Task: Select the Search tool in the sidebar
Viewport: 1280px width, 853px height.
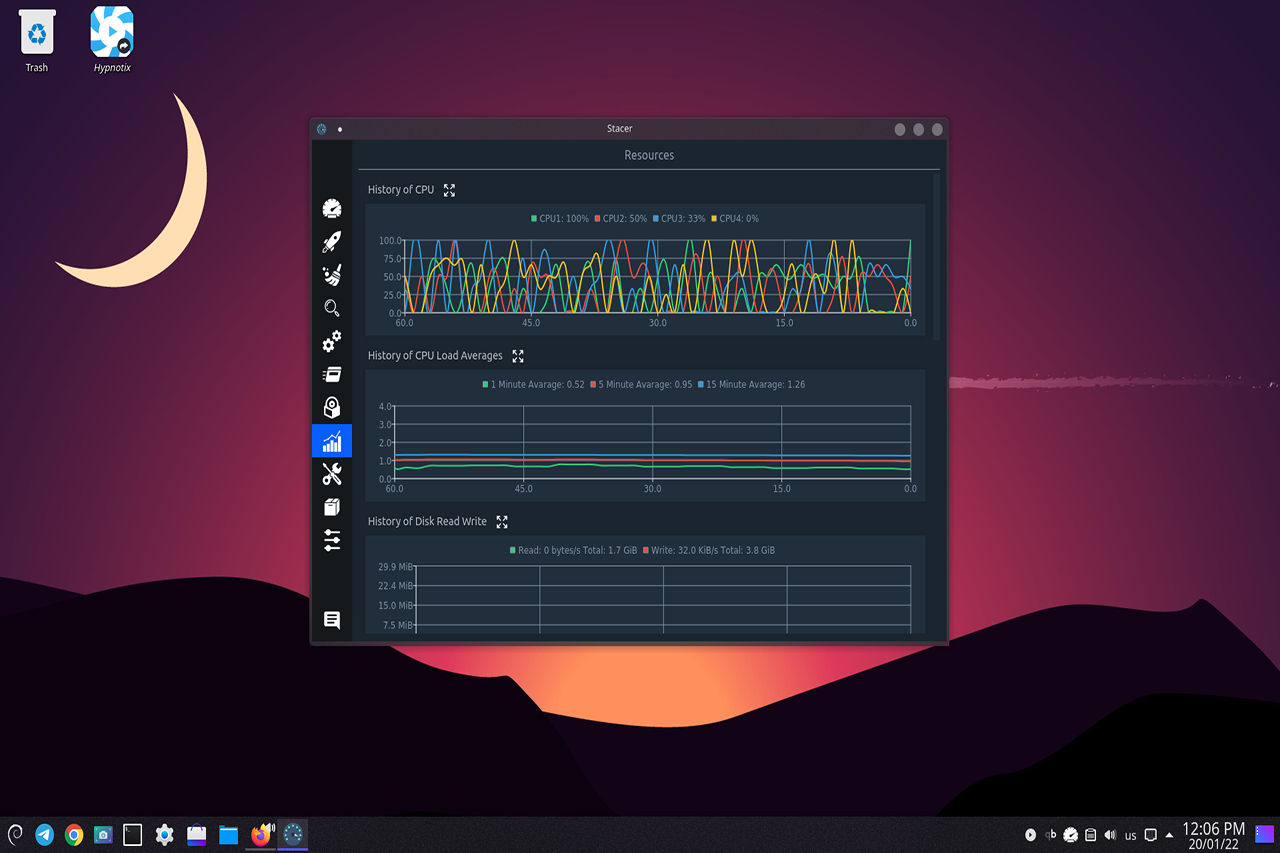Action: pyautogui.click(x=331, y=308)
